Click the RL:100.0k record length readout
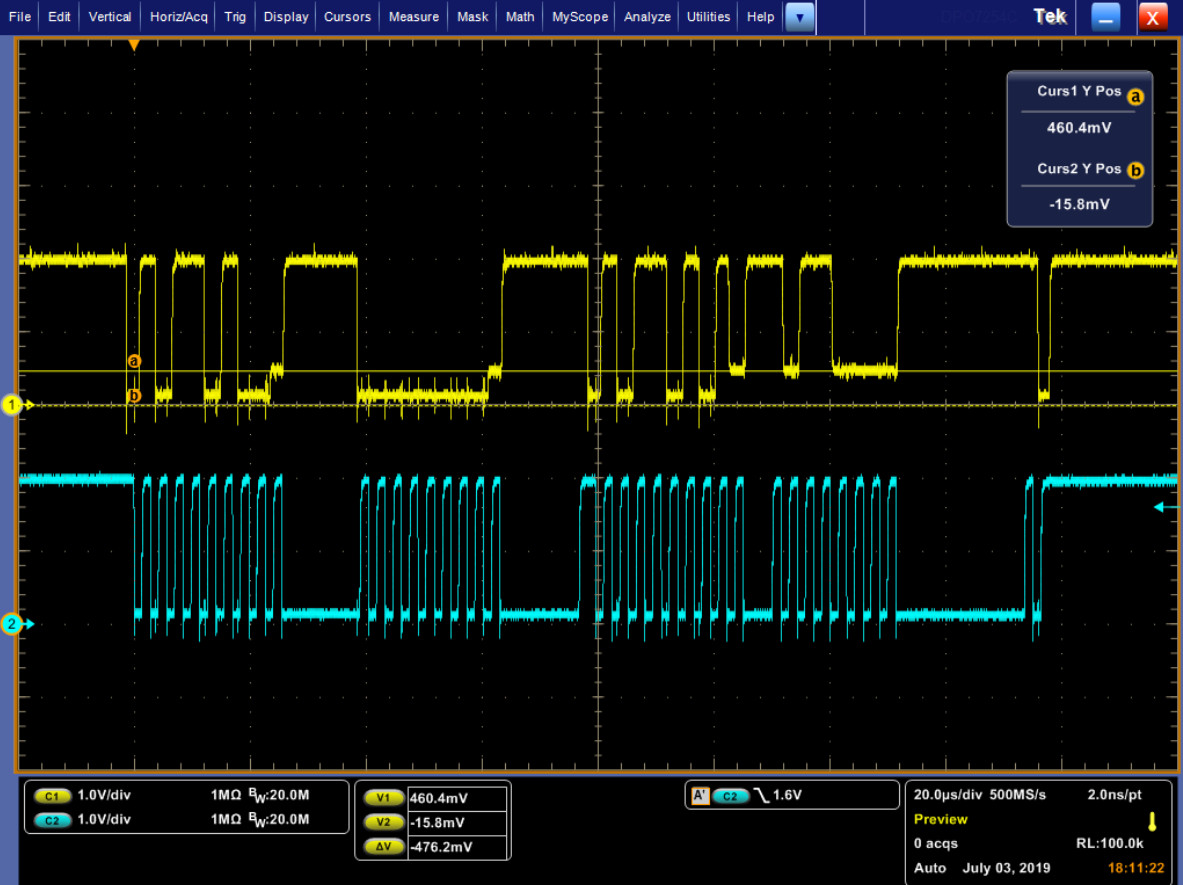The image size is (1183, 885). click(x=1109, y=844)
